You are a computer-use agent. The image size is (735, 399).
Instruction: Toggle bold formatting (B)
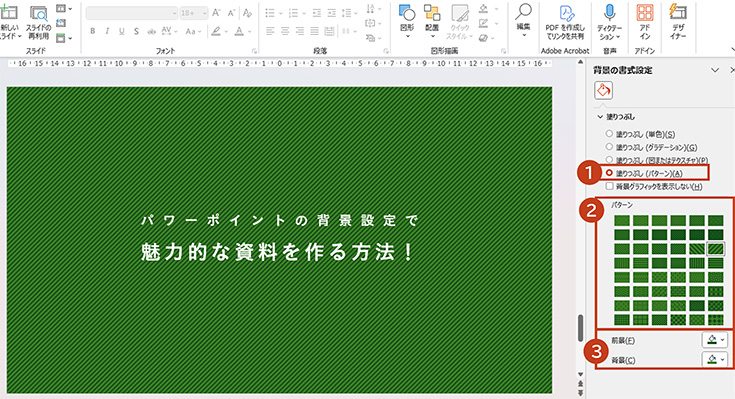pyautogui.click(x=93, y=31)
